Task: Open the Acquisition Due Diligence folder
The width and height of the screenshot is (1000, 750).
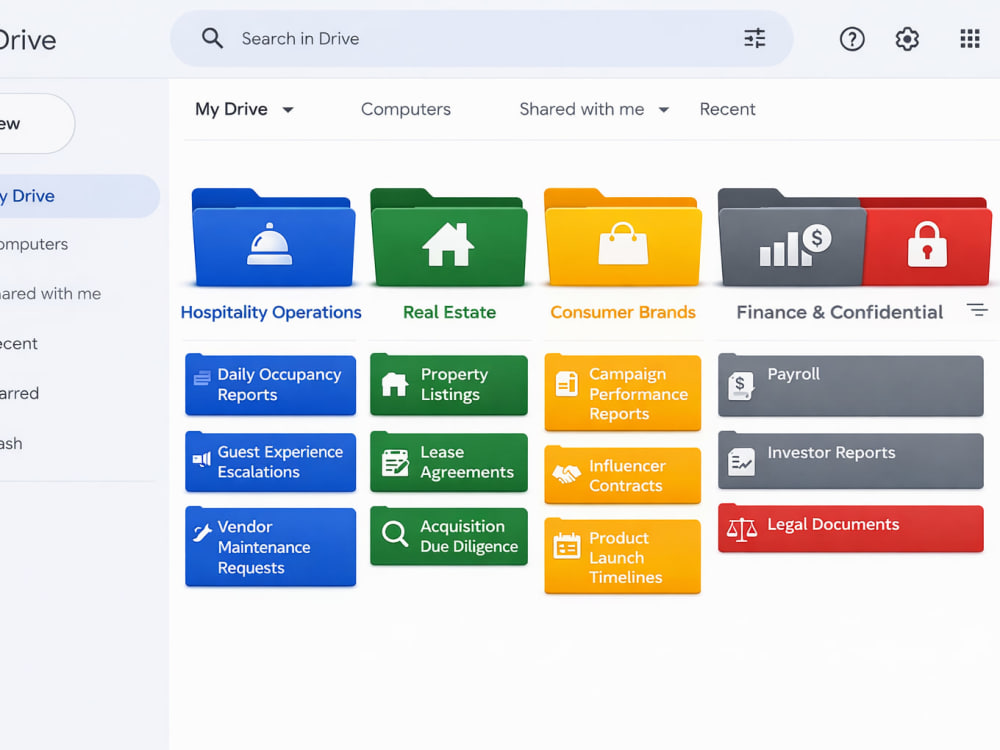Action: point(449,536)
